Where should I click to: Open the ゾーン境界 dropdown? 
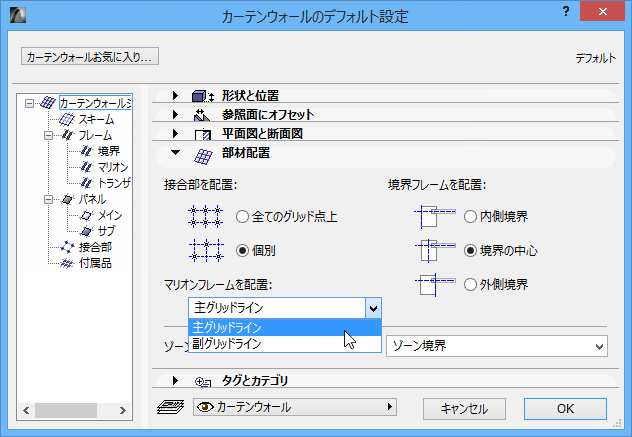pyautogui.click(x=497, y=346)
